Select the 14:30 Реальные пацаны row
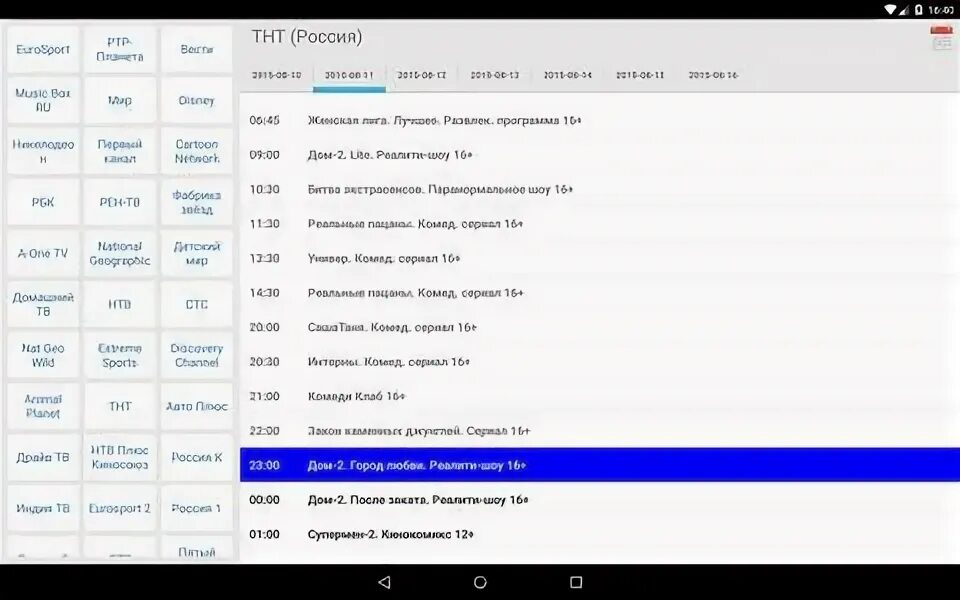This screenshot has width=960, height=600. pos(600,293)
